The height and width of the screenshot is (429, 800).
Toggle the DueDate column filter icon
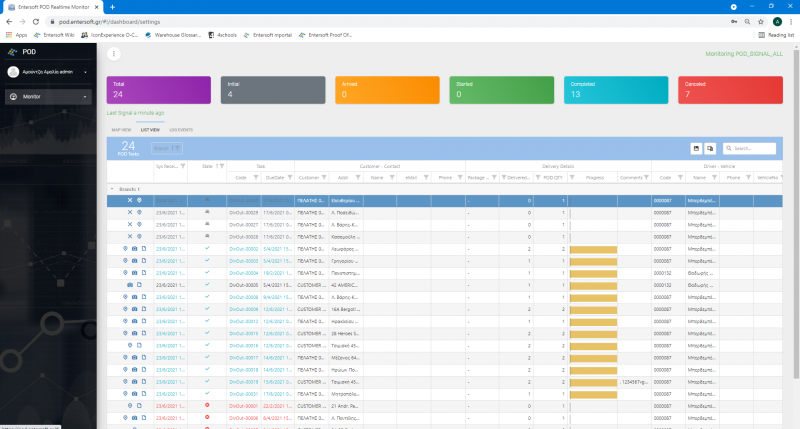(x=290, y=178)
